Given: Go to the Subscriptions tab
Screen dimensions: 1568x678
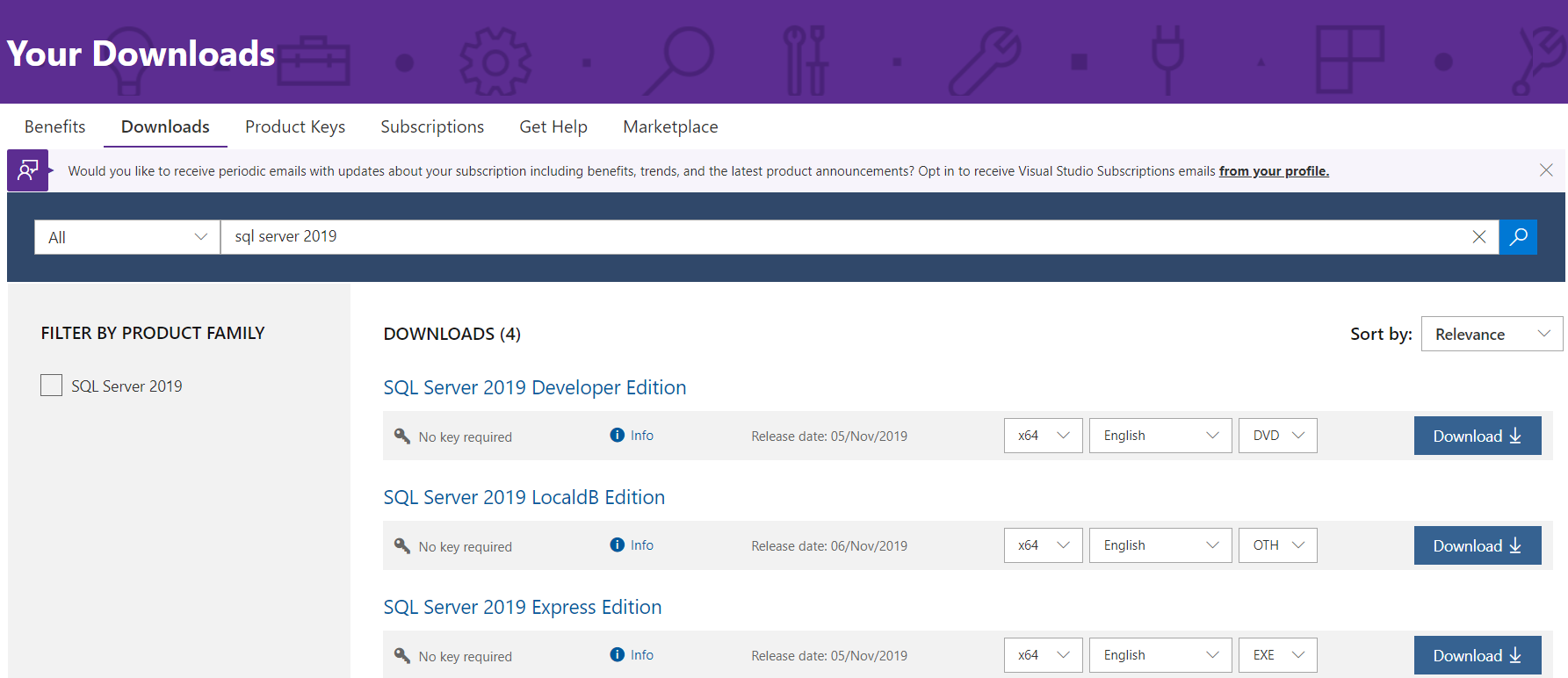Looking at the screenshot, I should pyautogui.click(x=432, y=127).
